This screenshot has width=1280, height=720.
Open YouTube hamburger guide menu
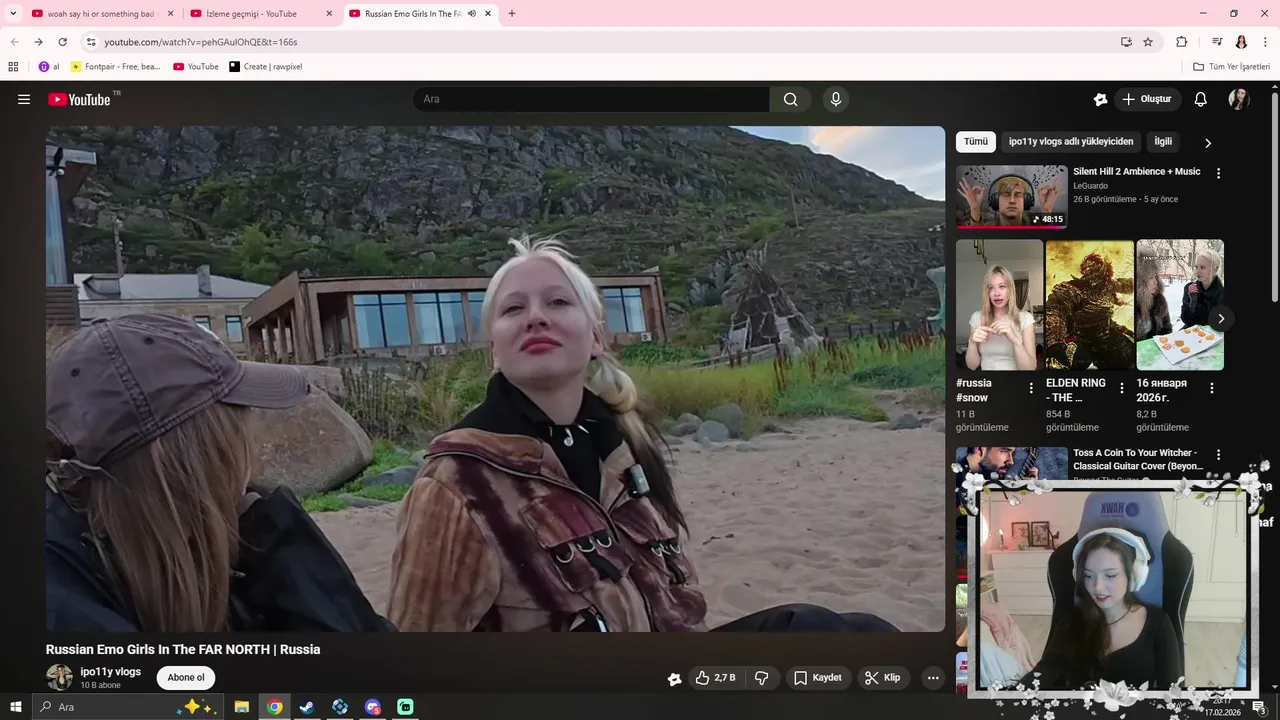[24, 99]
